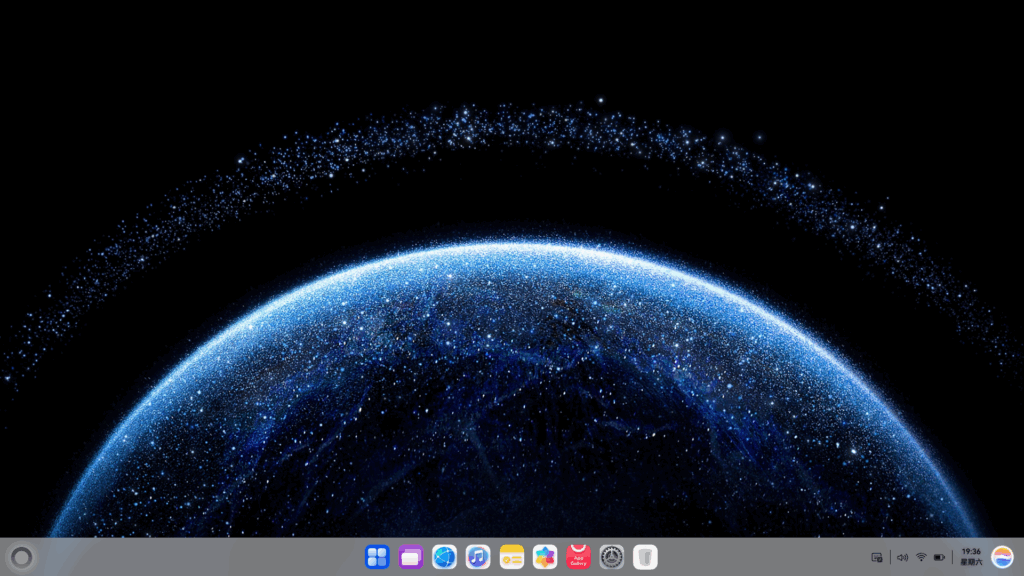
Task: Open the input method keyboard tray icon
Action: point(877,558)
